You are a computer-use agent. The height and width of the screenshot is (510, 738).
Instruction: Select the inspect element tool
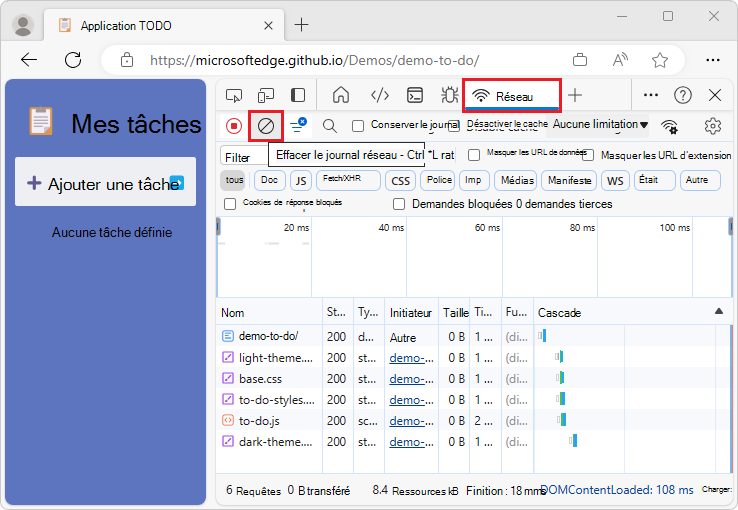234,96
